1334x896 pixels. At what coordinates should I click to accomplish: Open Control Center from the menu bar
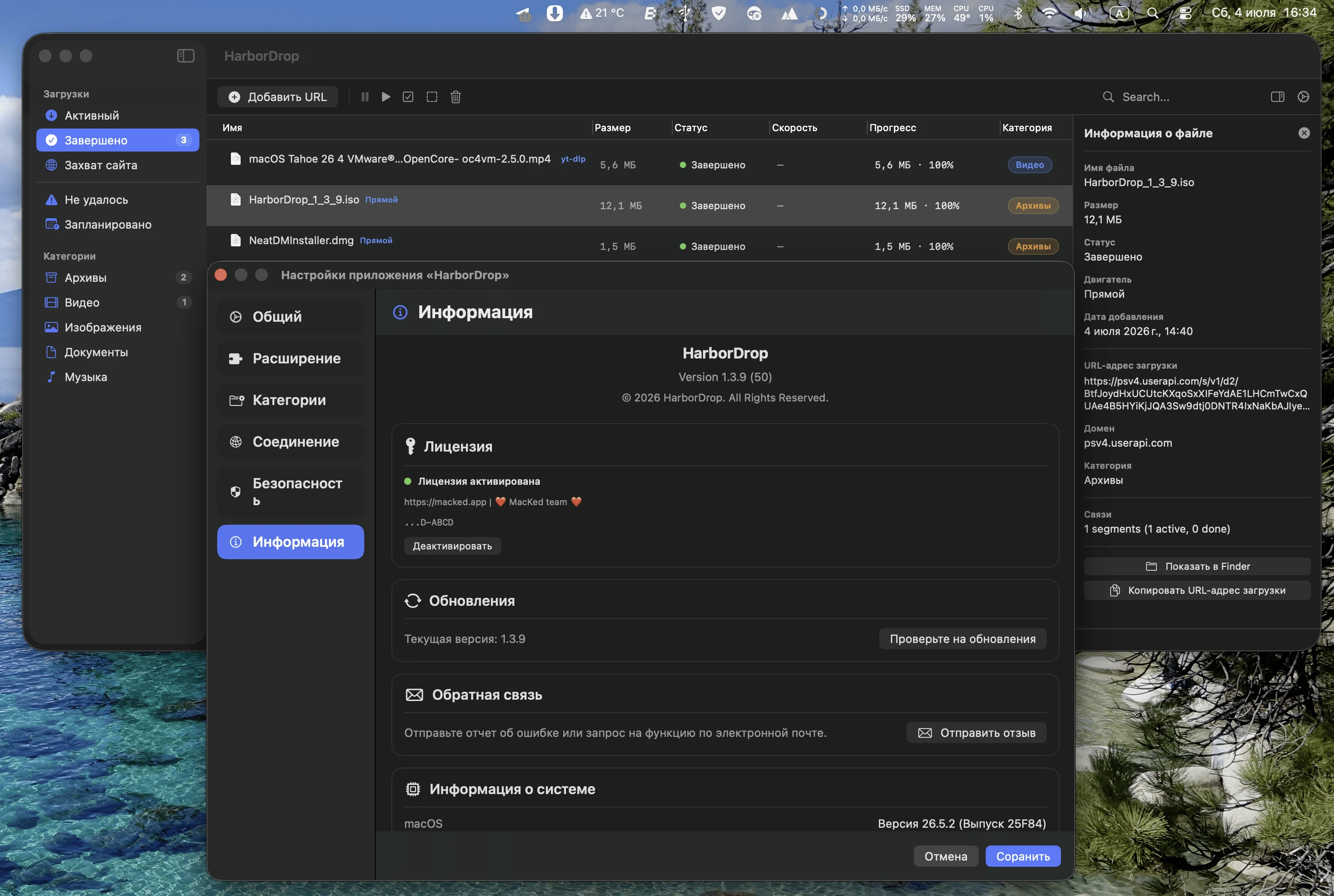(1186, 12)
